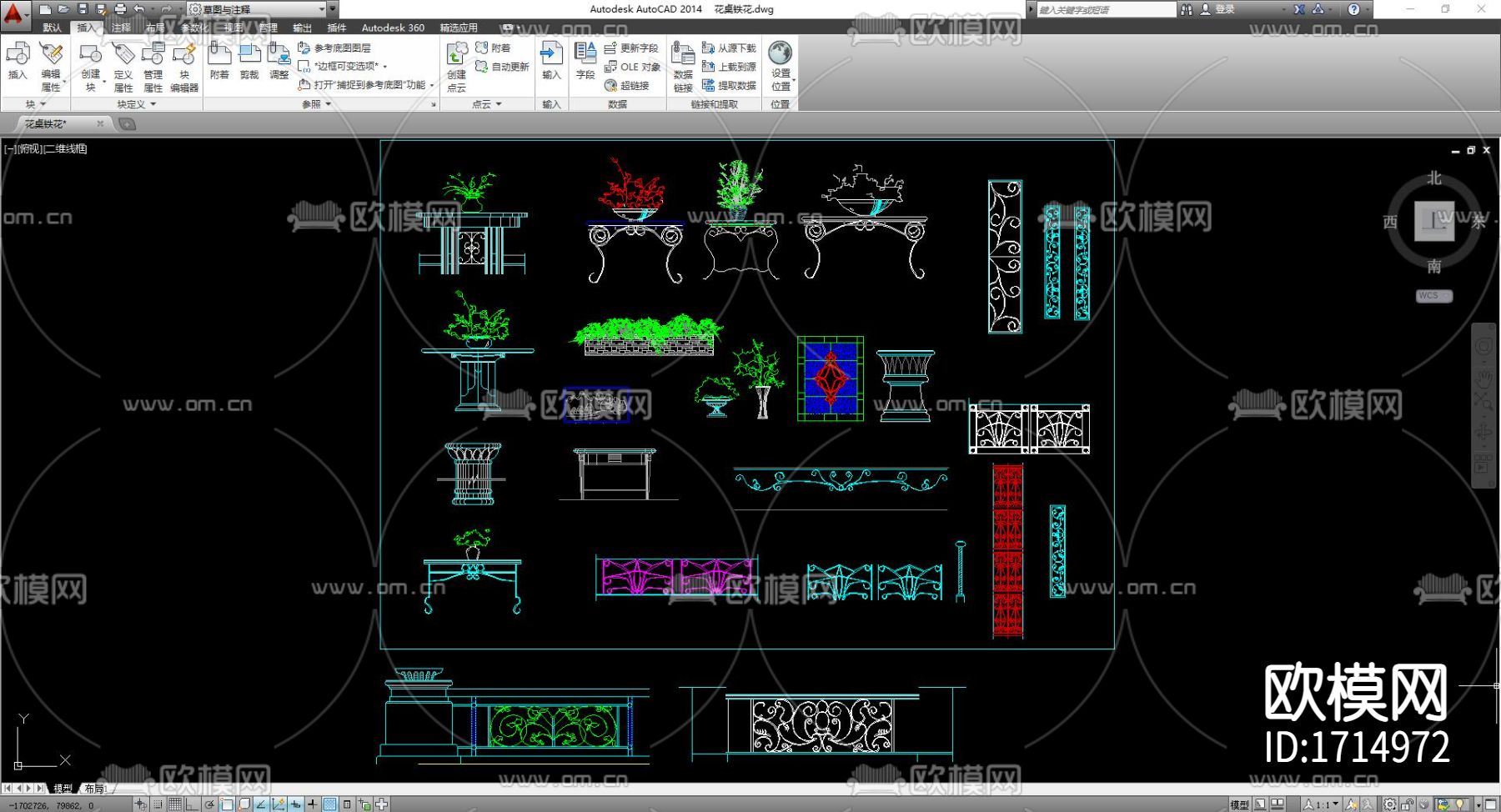Viewport: 1501px width, 812px height.
Task: Open the frame options (边框可变选项) dropdown
Action: pyautogui.click(x=343, y=66)
